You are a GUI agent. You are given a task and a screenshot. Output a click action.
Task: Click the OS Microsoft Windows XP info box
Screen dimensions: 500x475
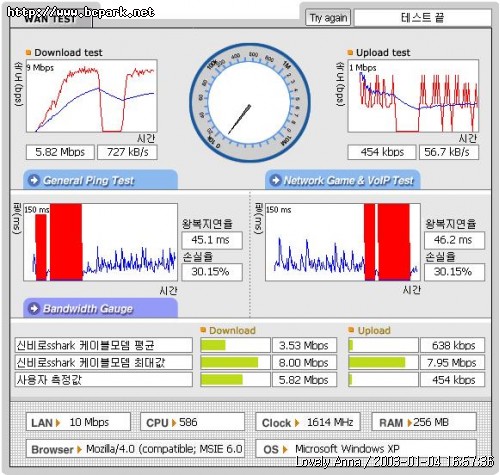tap(366, 449)
